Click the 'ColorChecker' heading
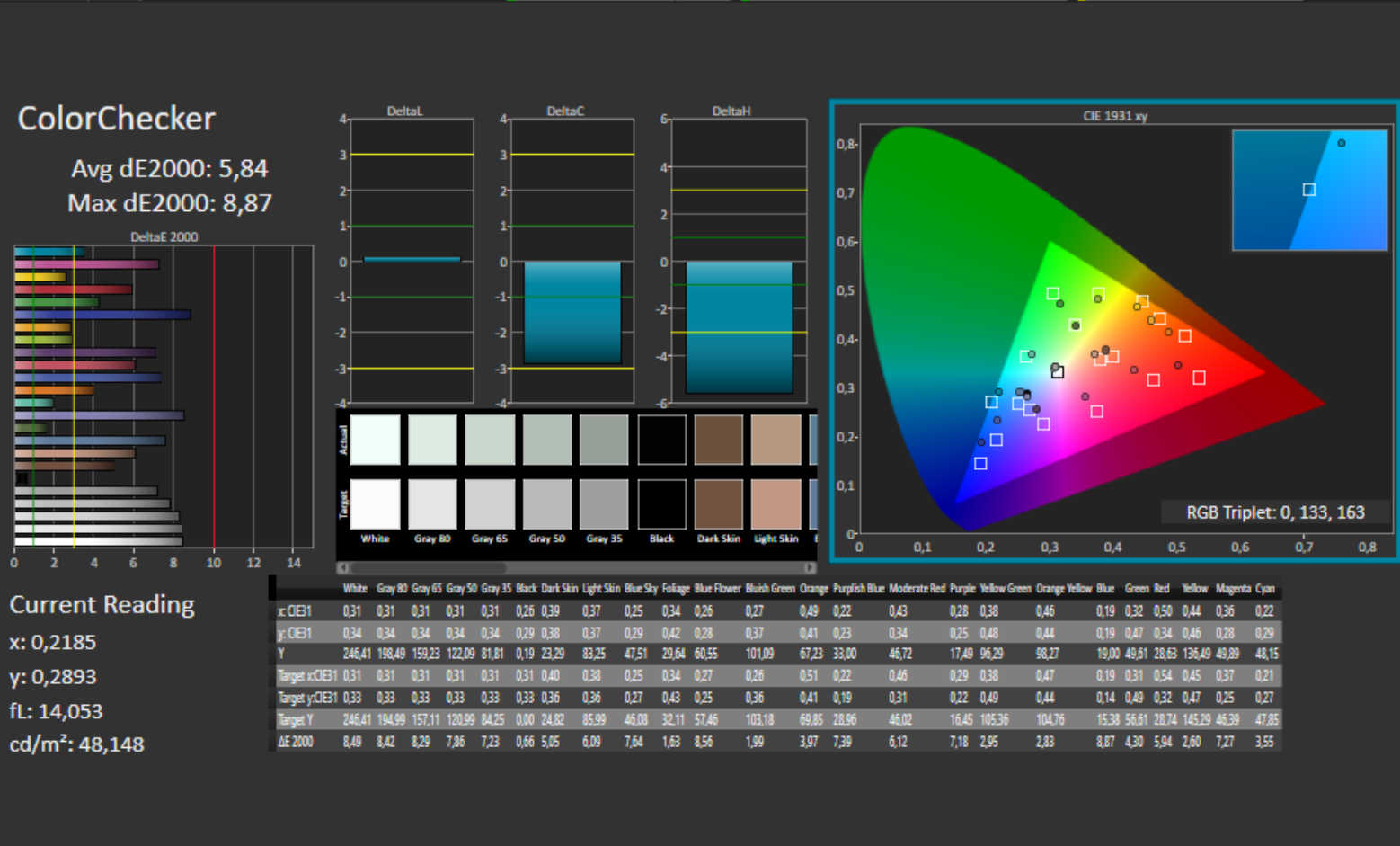 [x=117, y=119]
